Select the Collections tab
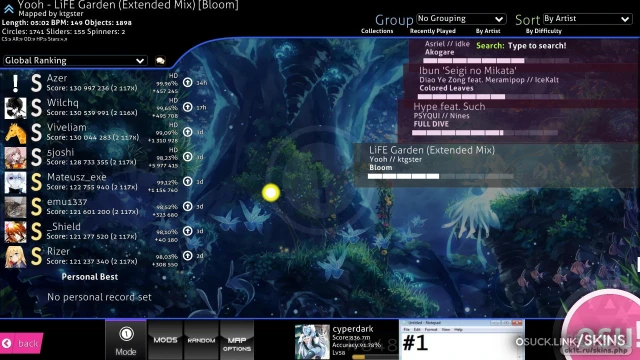 [377, 31]
